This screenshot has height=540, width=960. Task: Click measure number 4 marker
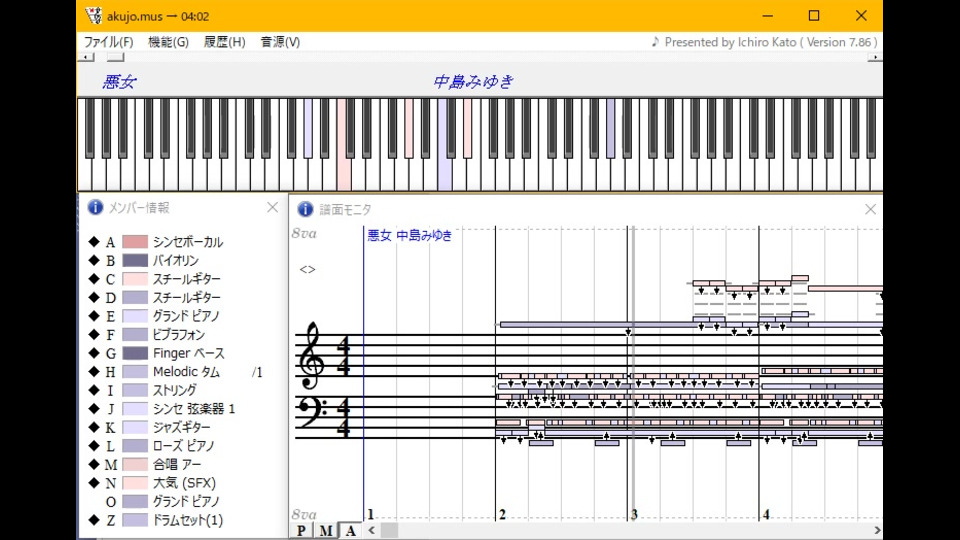point(766,514)
